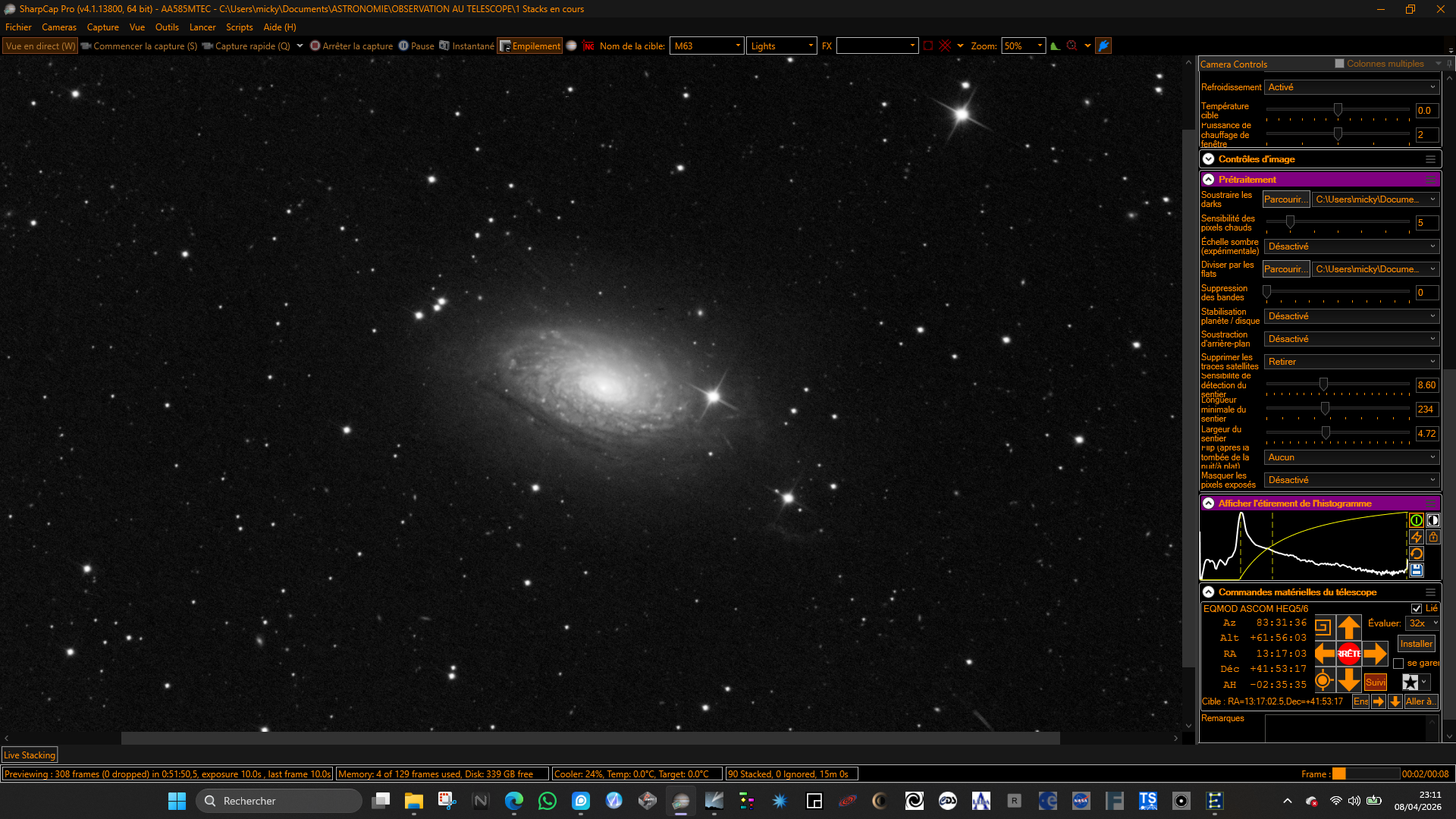Toggle the Colonnes multiples checkbox
1456x819 pixels.
[1339, 64]
